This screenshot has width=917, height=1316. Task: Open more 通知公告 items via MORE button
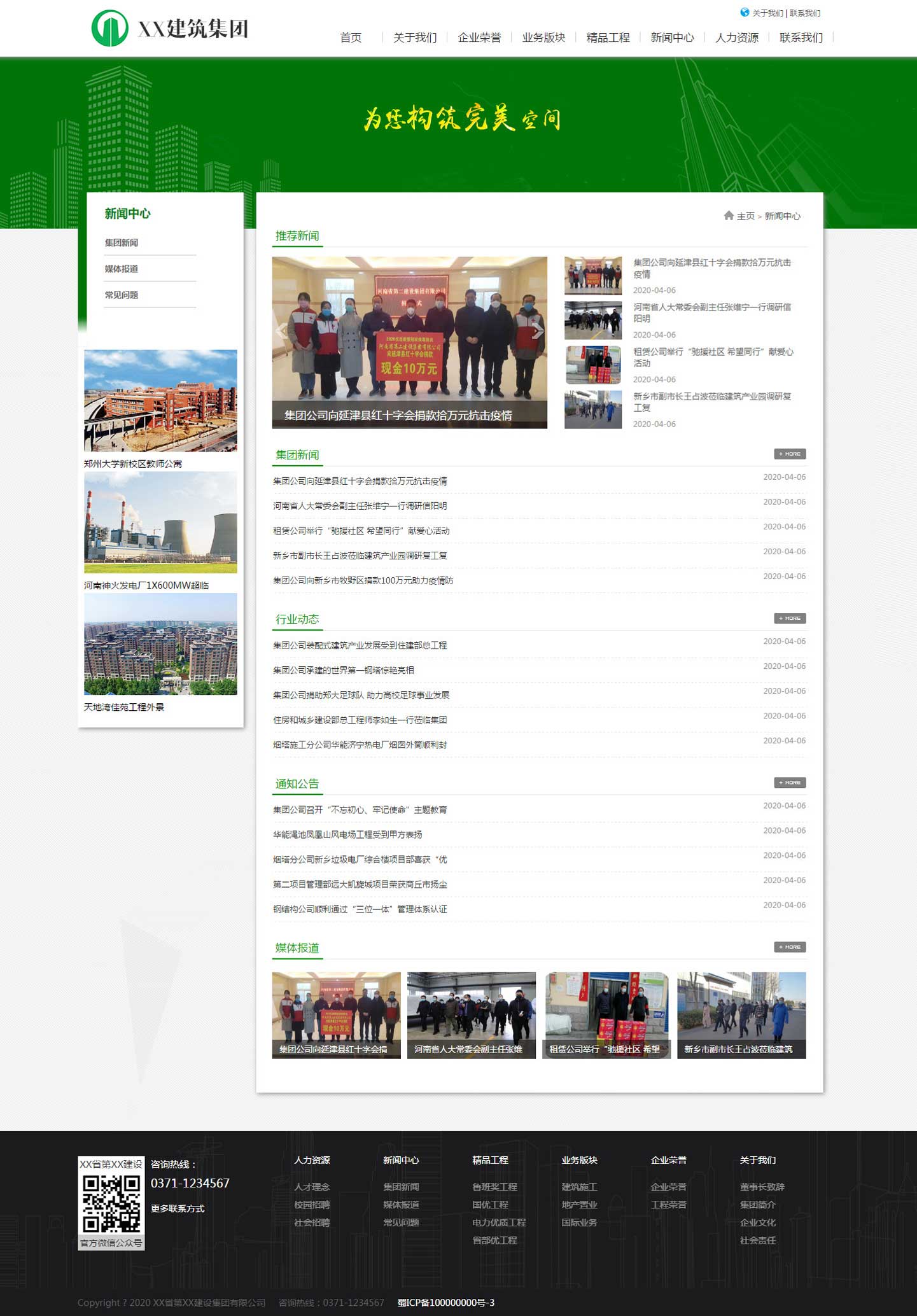pos(790,782)
